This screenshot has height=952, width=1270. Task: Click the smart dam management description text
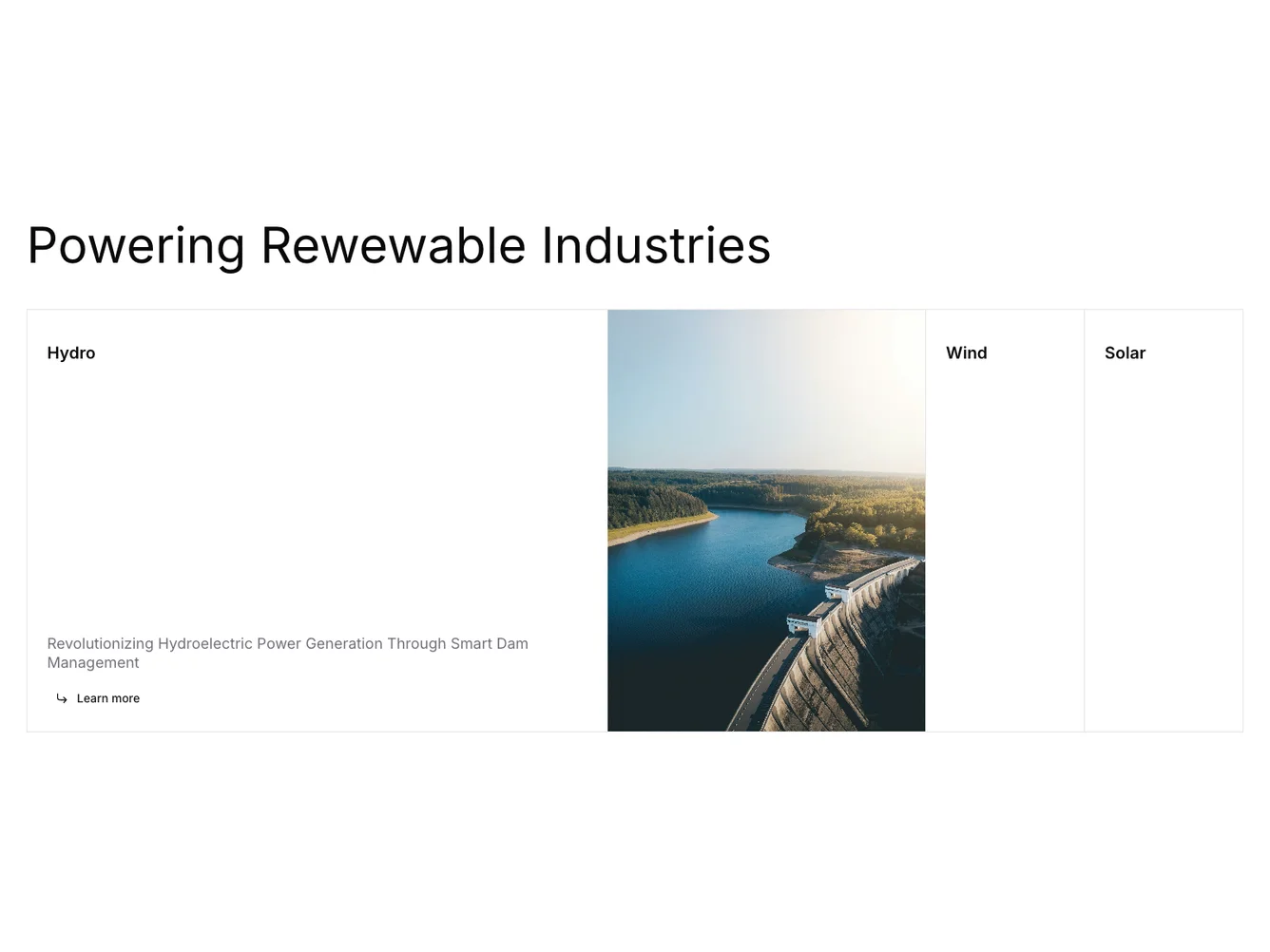tap(287, 653)
